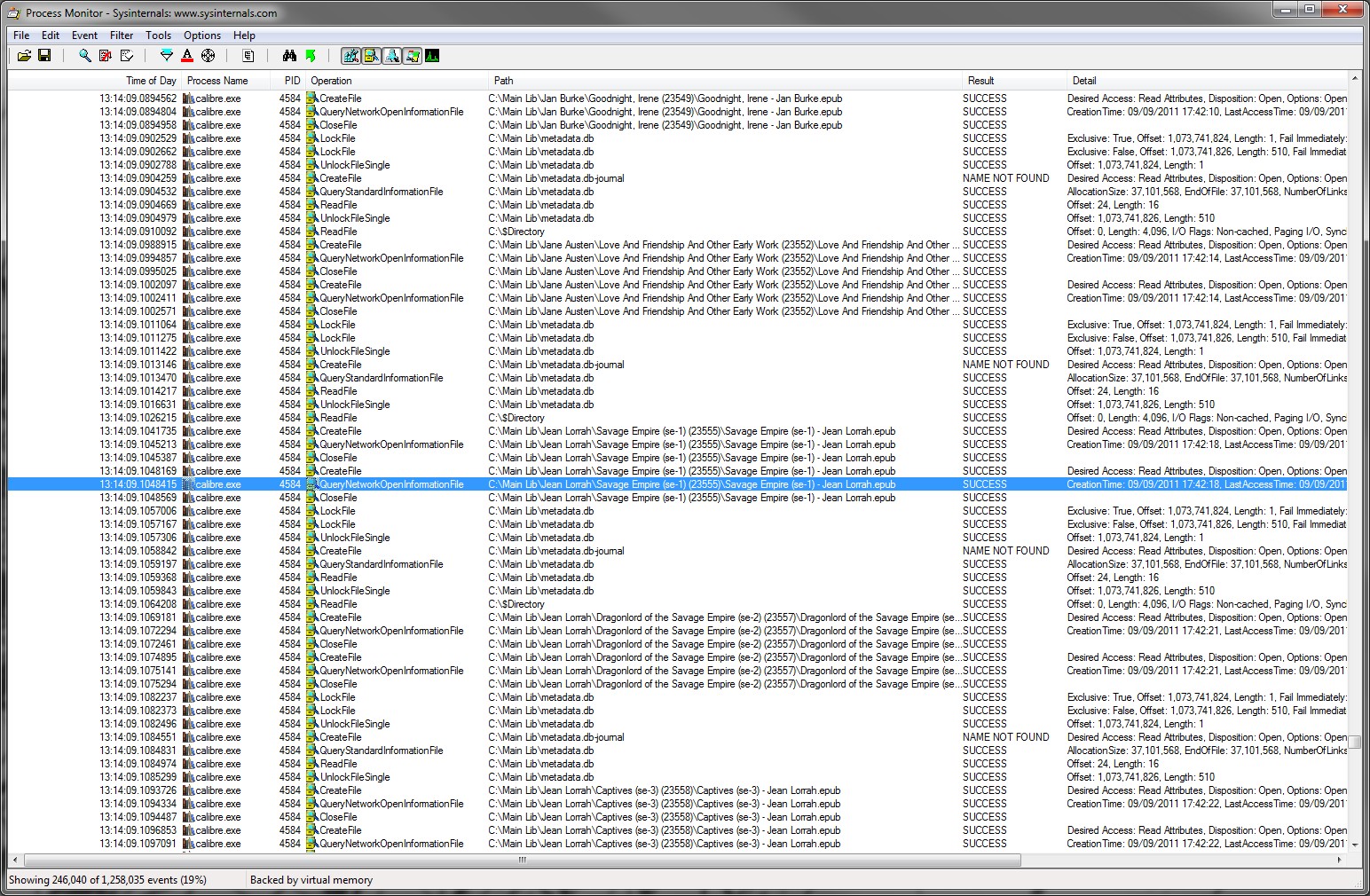Open the Options menu

[202, 35]
